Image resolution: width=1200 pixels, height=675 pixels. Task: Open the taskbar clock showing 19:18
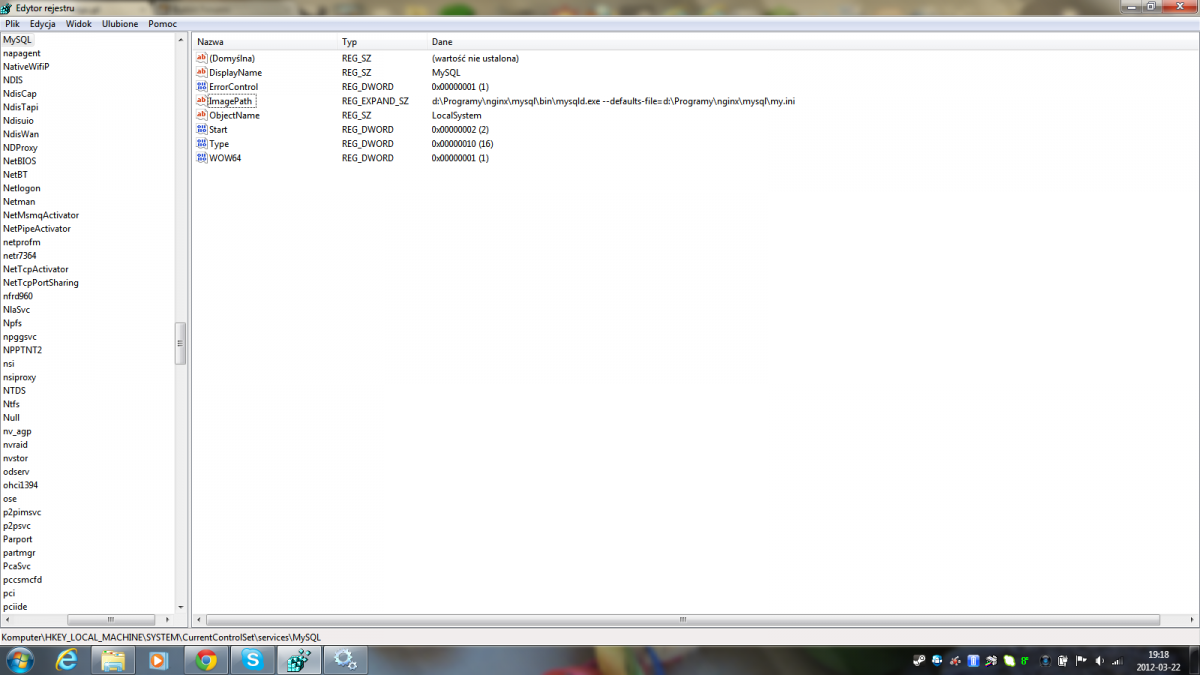1159,660
